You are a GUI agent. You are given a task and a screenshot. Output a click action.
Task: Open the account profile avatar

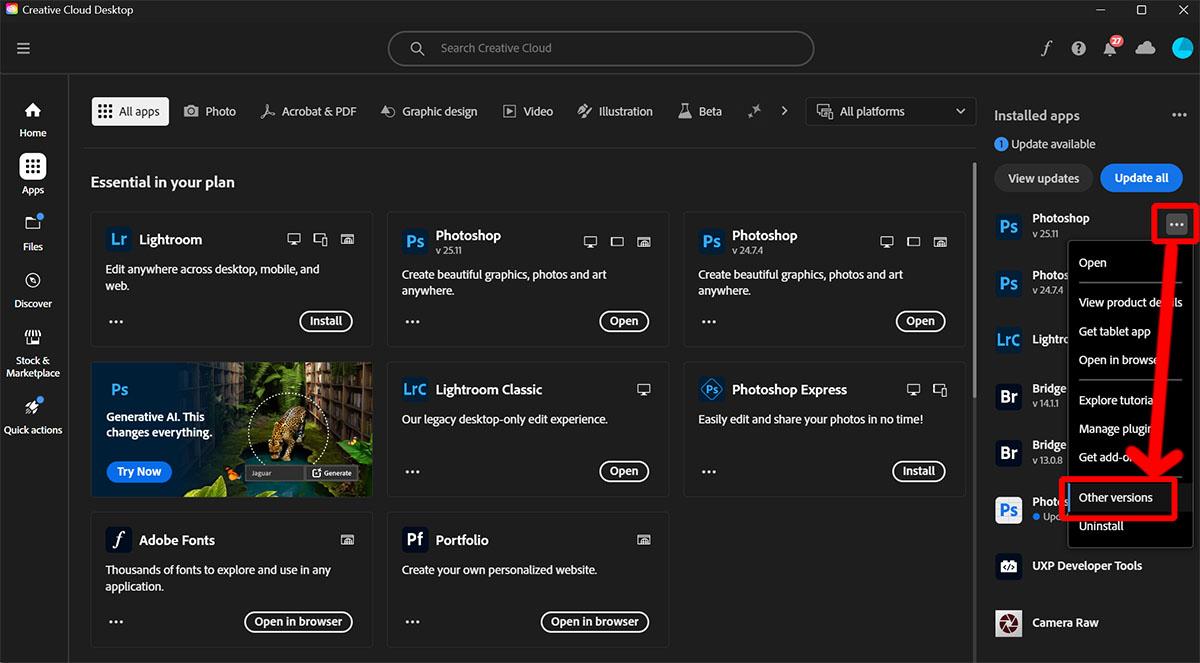tap(1181, 48)
